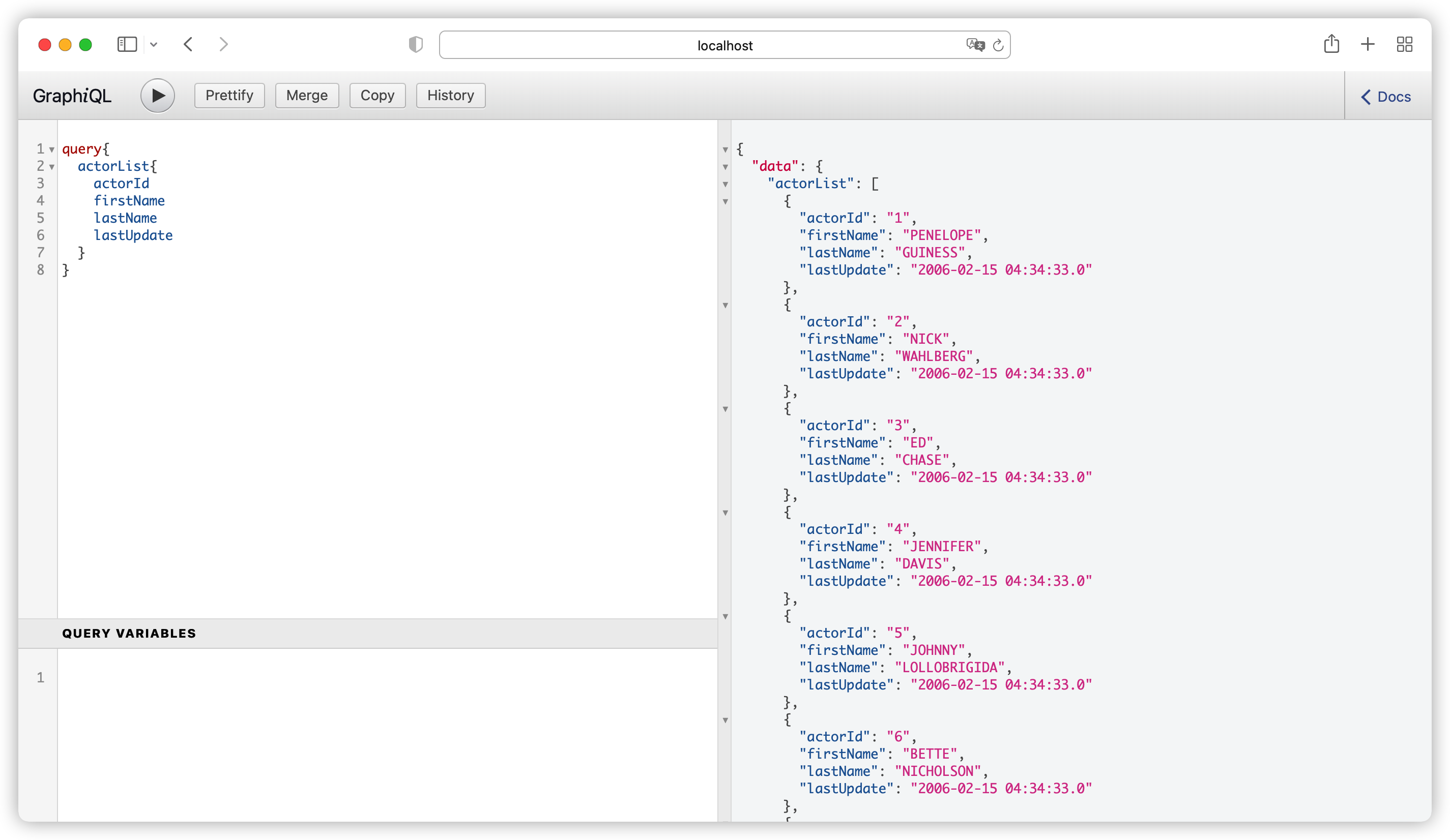This screenshot has height=840, width=1450.
Task: Go back with the browser back arrow
Action: click(x=188, y=44)
